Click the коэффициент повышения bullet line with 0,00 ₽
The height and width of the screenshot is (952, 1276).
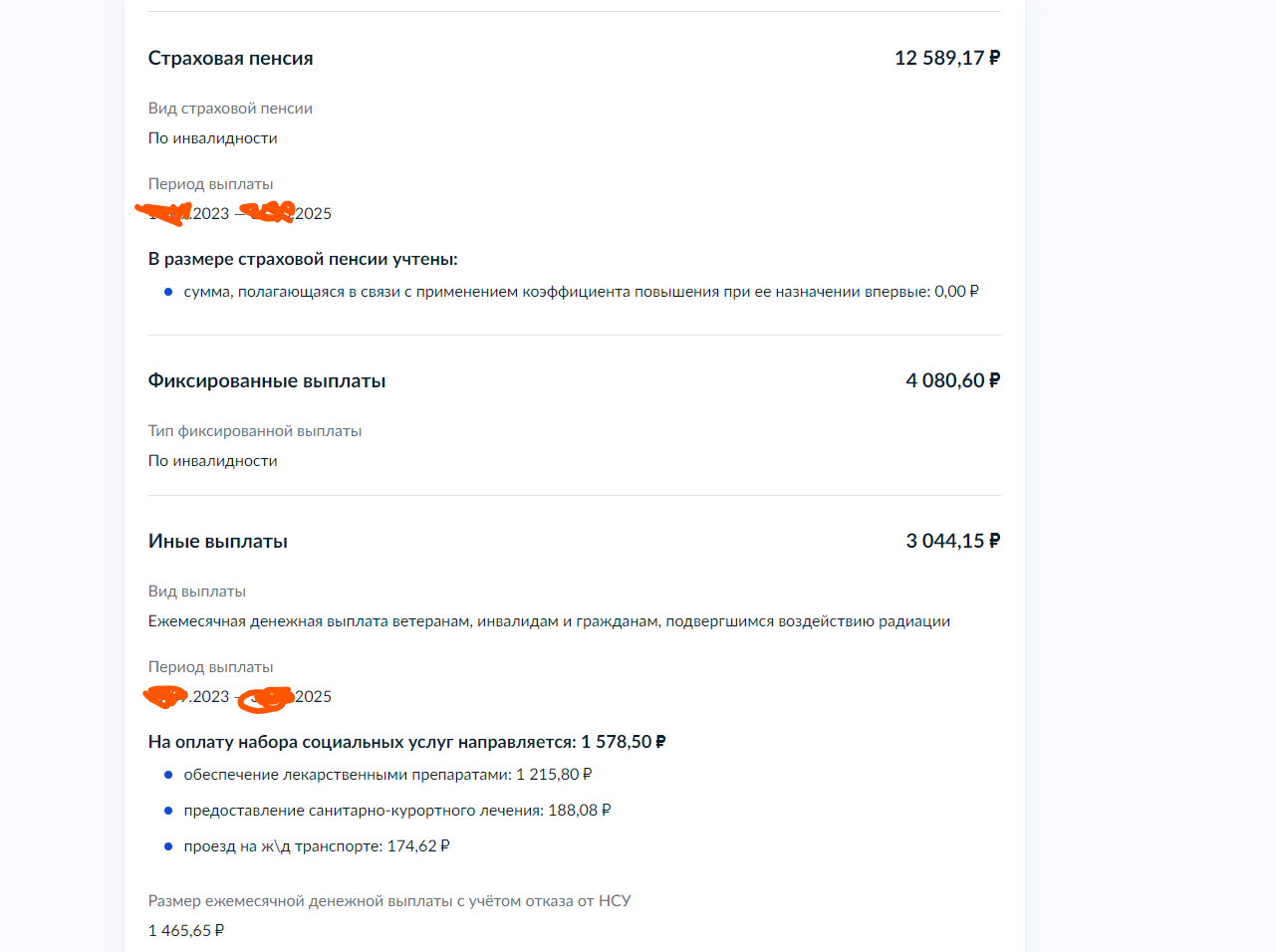point(581,292)
